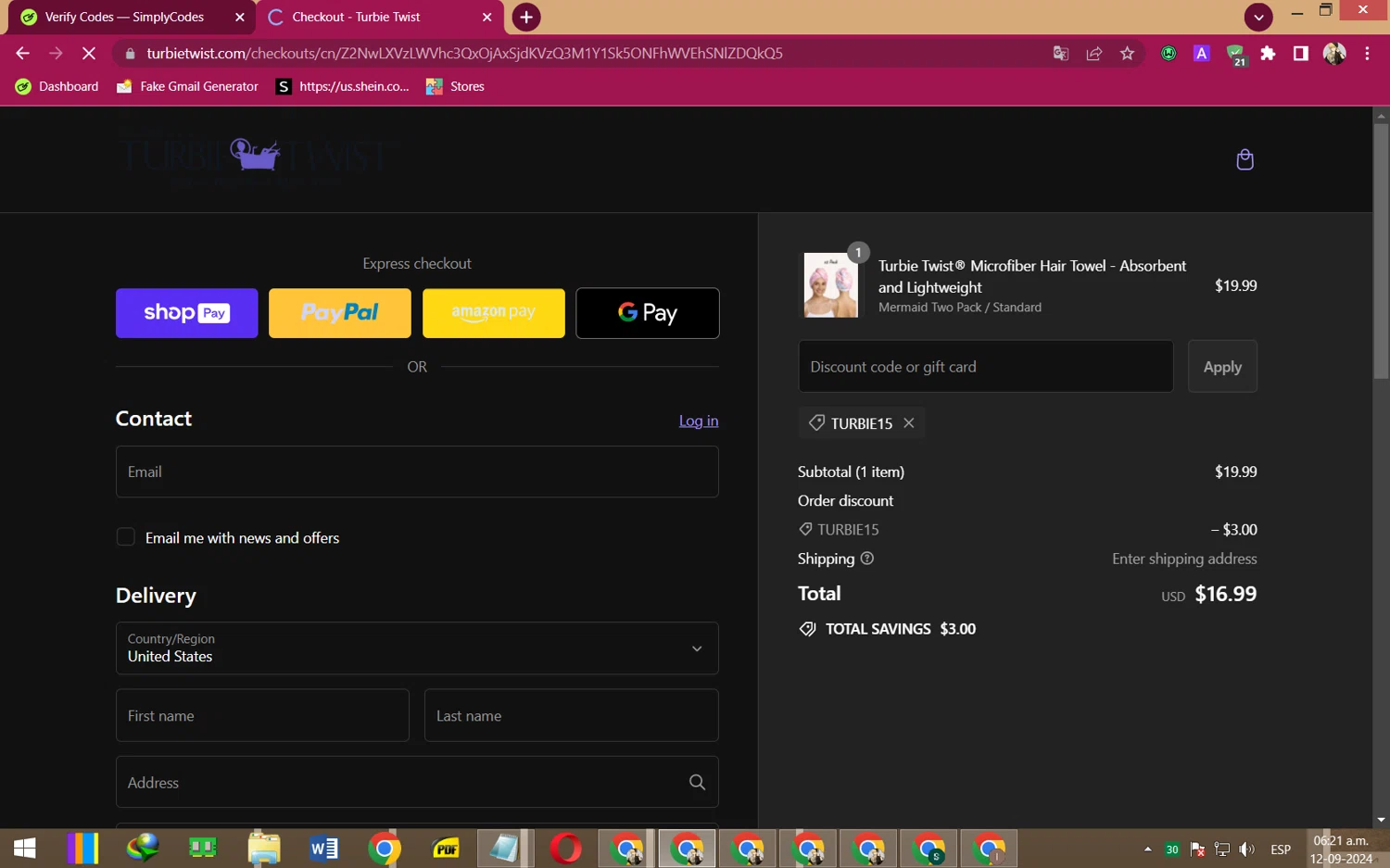Image resolution: width=1390 pixels, height=868 pixels.
Task: Toggle the browser side panel
Action: coord(1301,54)
